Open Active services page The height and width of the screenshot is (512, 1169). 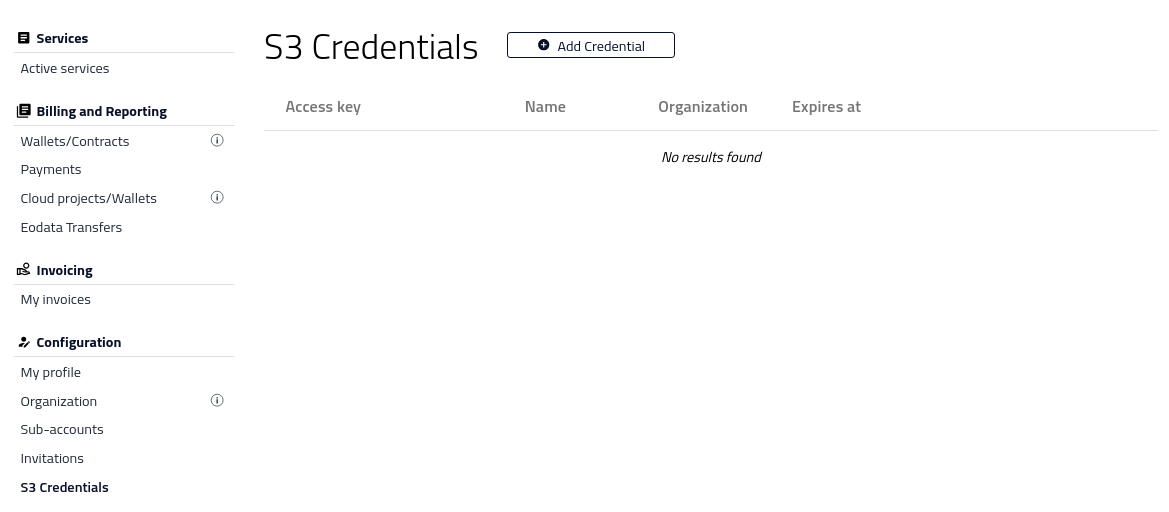point(65,69)
